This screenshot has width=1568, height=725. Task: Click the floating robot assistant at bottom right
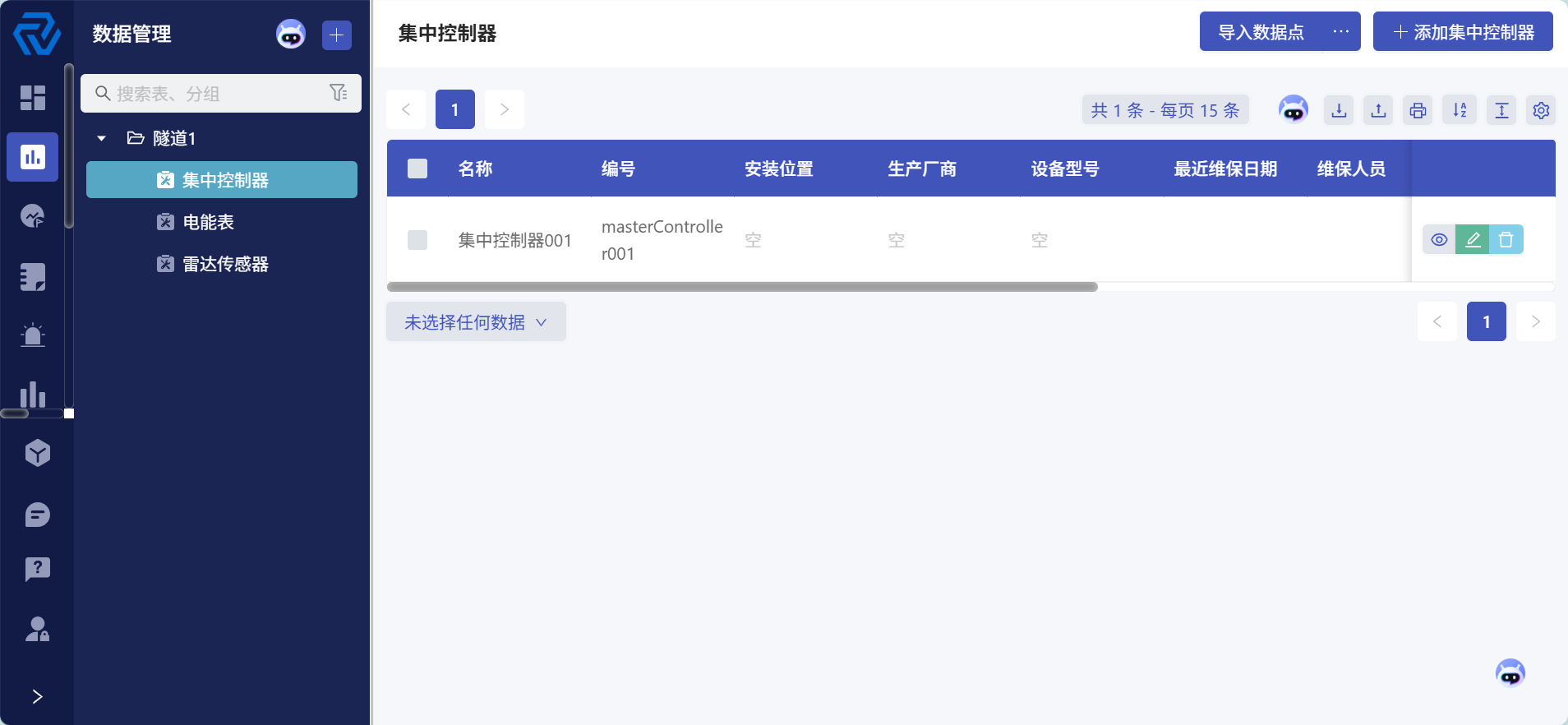click(x=1510, y=673)
